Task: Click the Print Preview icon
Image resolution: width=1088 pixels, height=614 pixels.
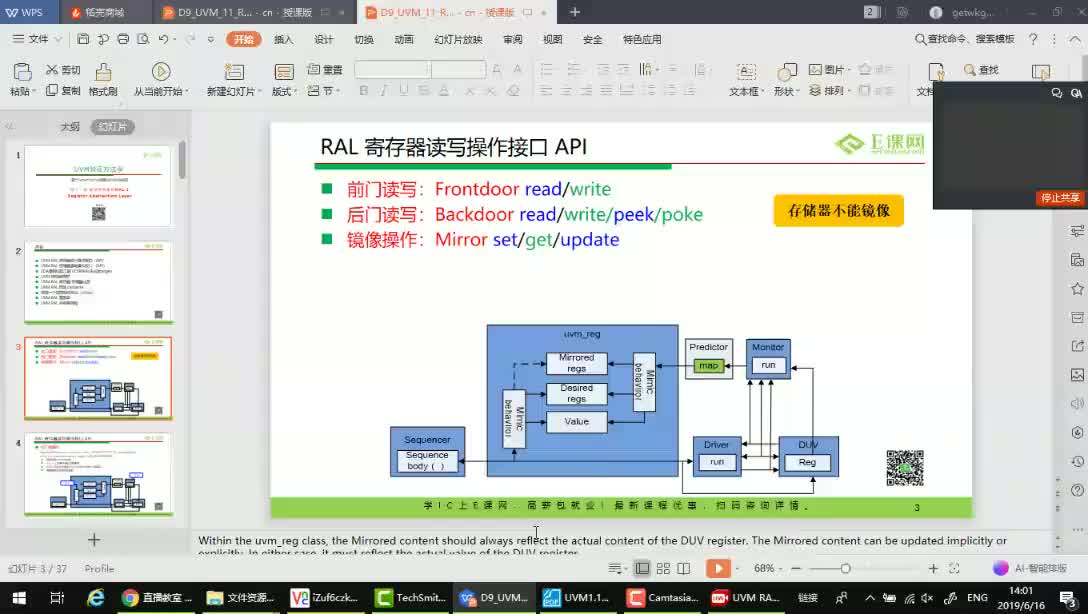Action: tap(143, 39)
